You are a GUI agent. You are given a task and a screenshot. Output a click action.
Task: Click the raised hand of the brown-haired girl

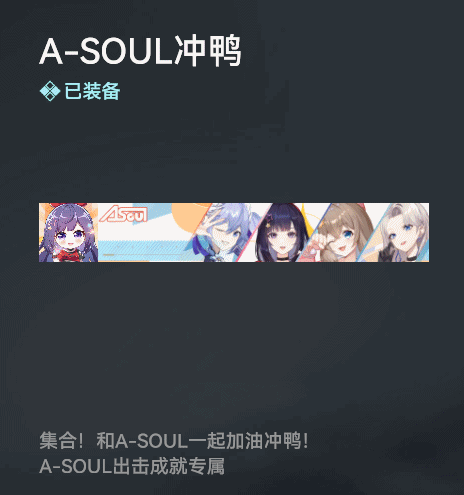(318, 244)
